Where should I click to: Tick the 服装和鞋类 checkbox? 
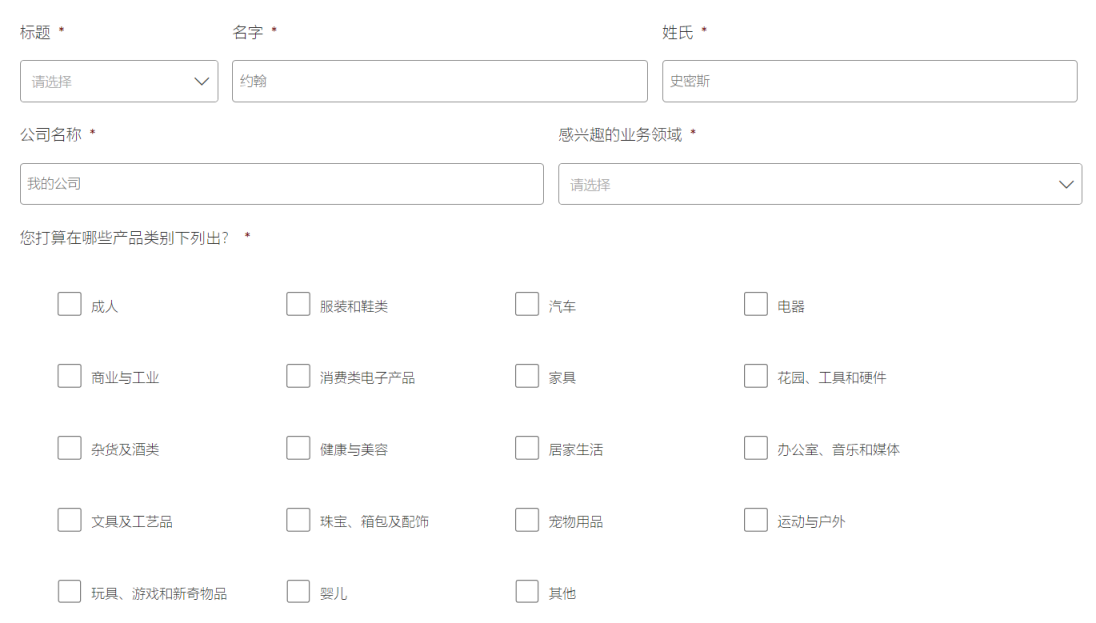coord(298,304)
